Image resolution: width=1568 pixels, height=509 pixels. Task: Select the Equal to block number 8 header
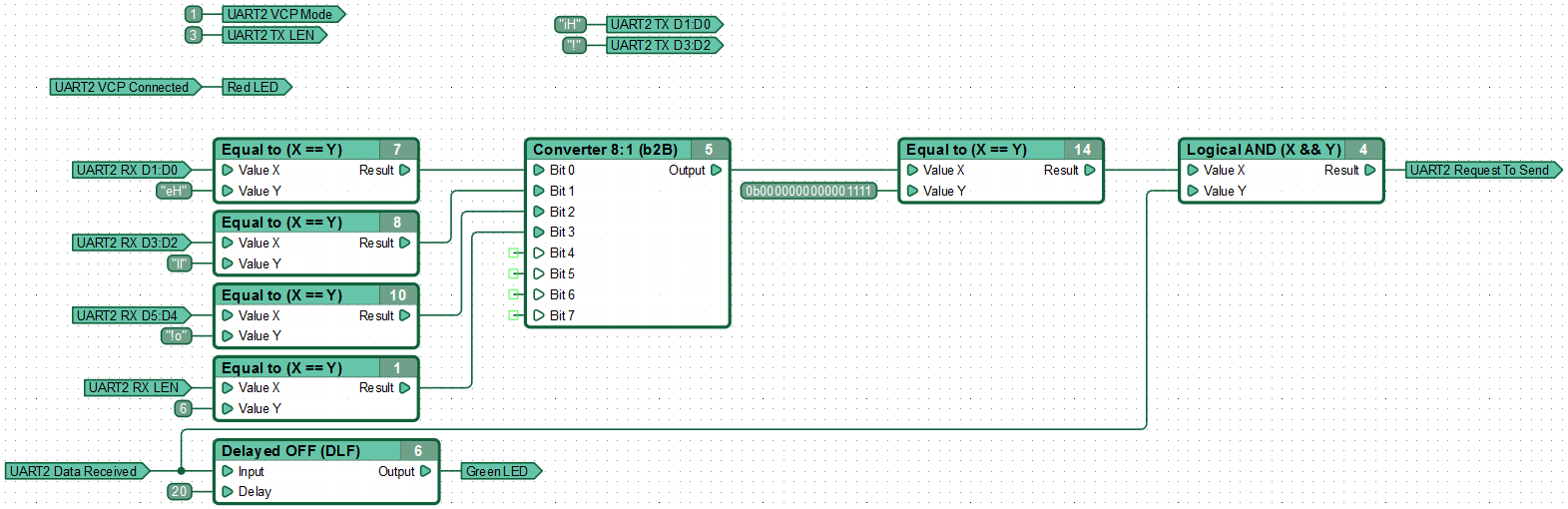point(316,223)
